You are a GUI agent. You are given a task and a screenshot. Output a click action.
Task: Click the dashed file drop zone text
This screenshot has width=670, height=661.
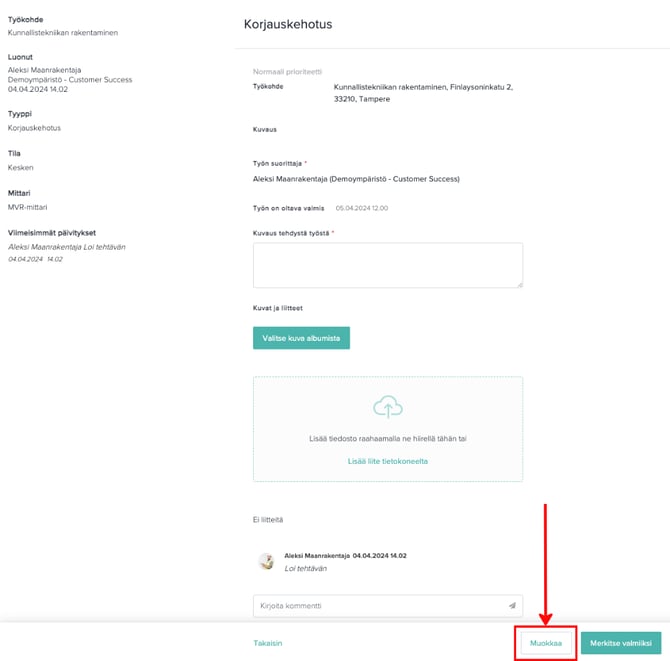click(386, 439)
